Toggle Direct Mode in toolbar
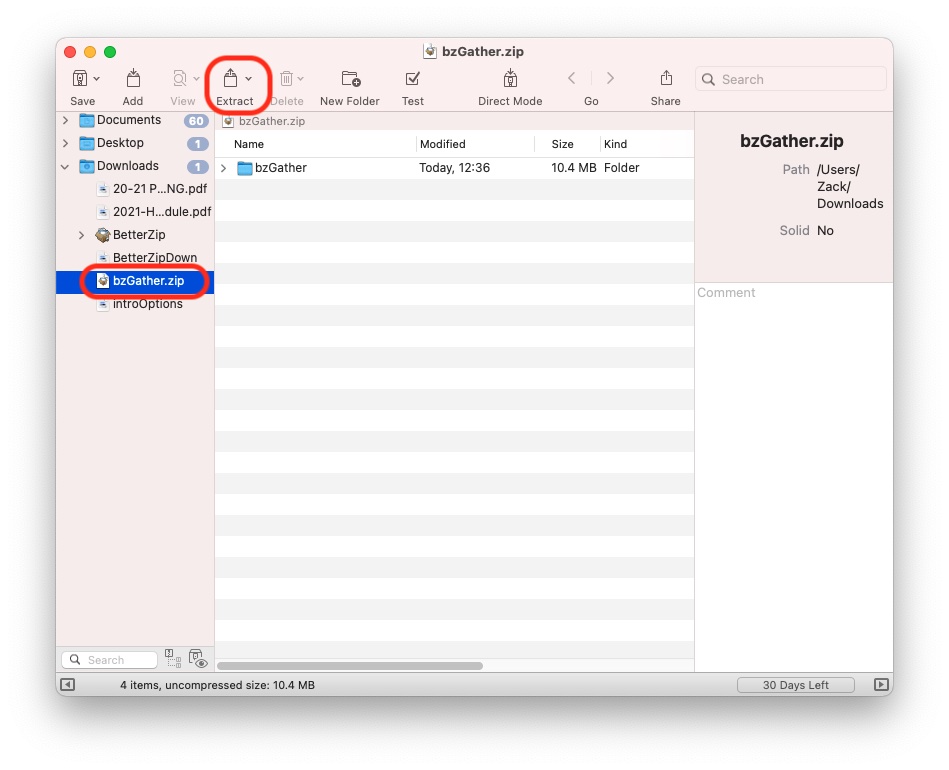 (x=510, y=79)
